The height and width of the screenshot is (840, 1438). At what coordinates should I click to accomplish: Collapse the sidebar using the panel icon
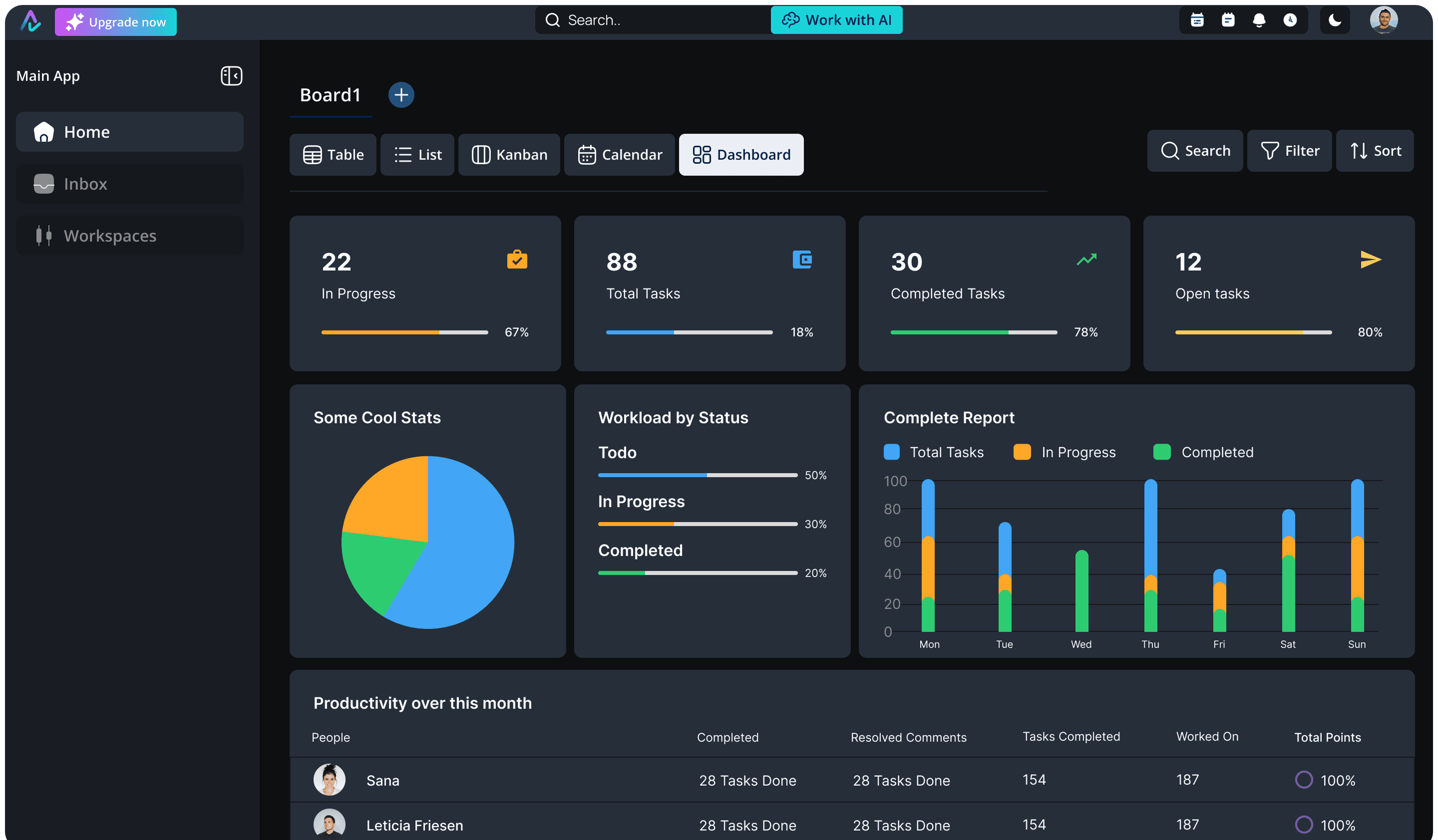(x=231, y=75)
